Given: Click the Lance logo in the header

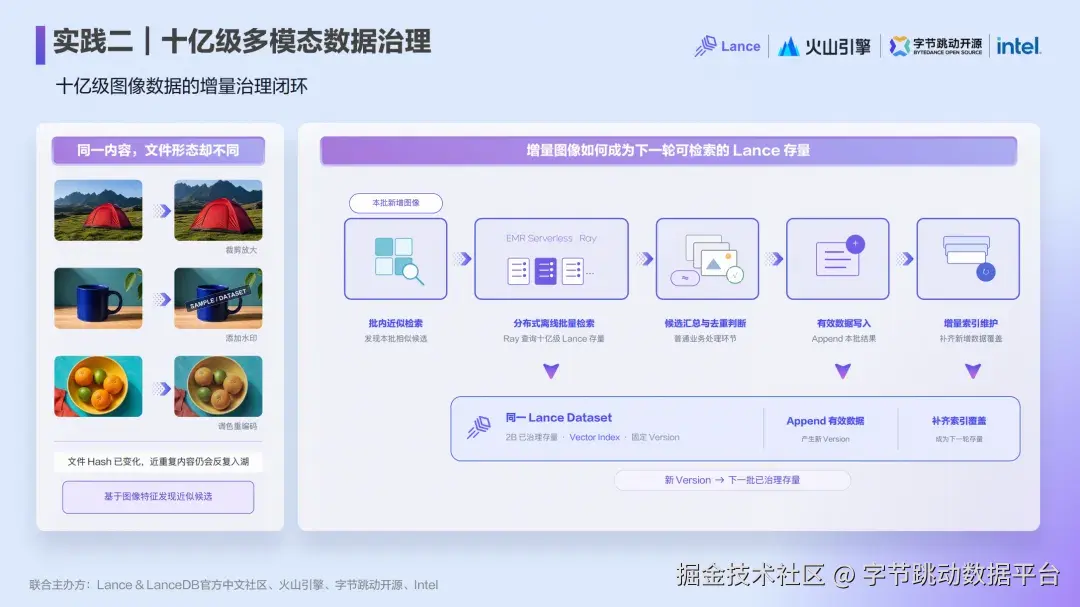Looking at the screenshot, I should pyautogui.click(x=727, y=46).
